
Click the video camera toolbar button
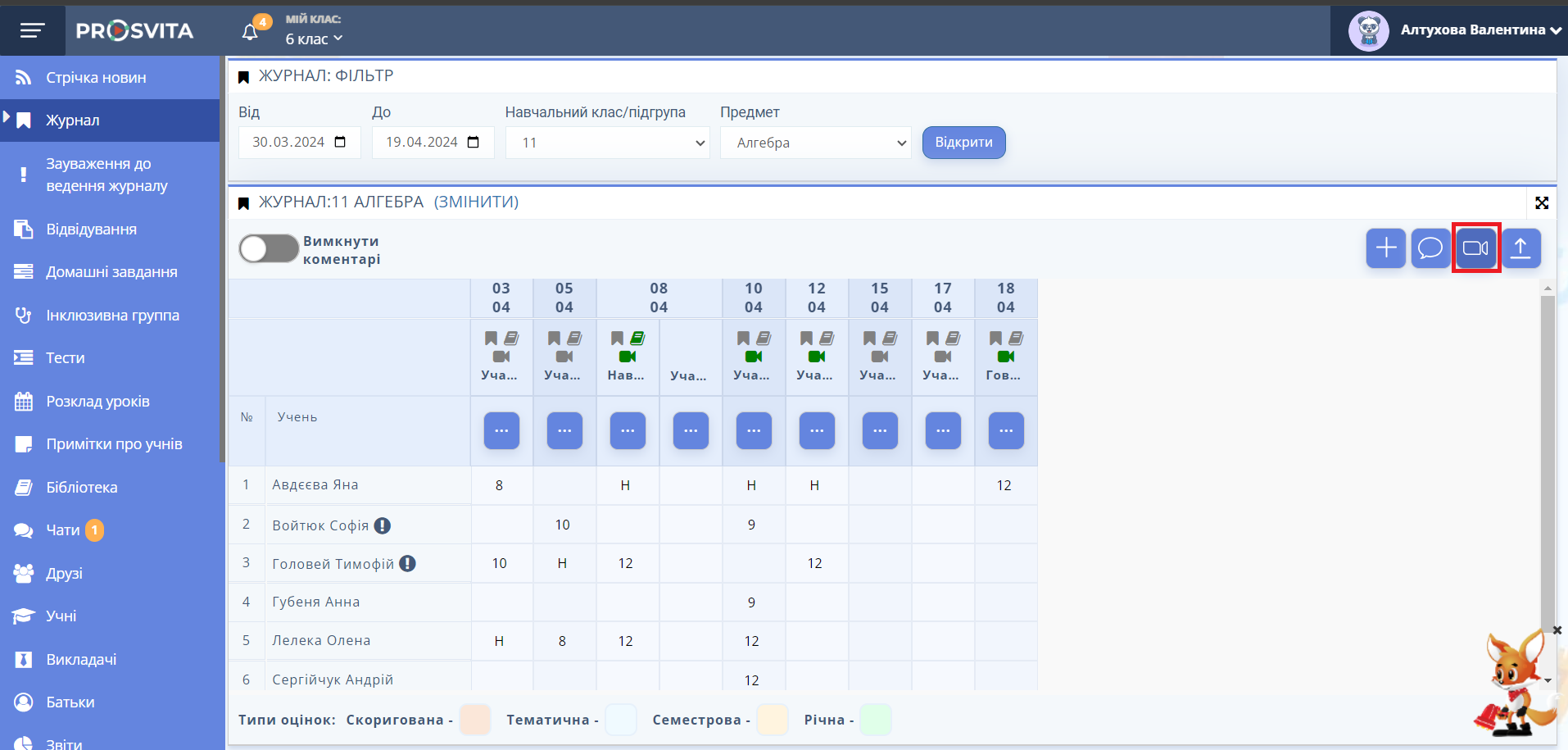tap(1475, 248)
